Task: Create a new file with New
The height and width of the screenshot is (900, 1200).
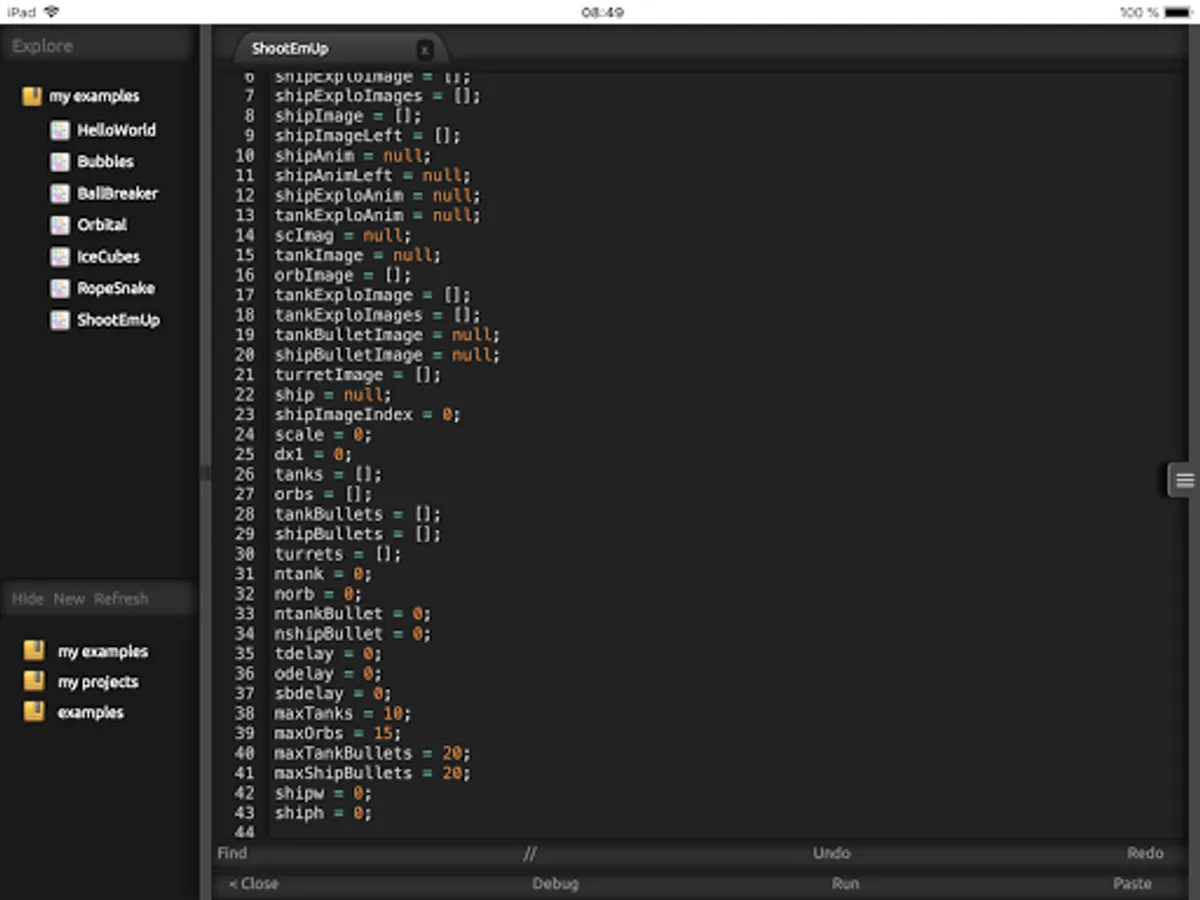Action: [x=69, y=599]
